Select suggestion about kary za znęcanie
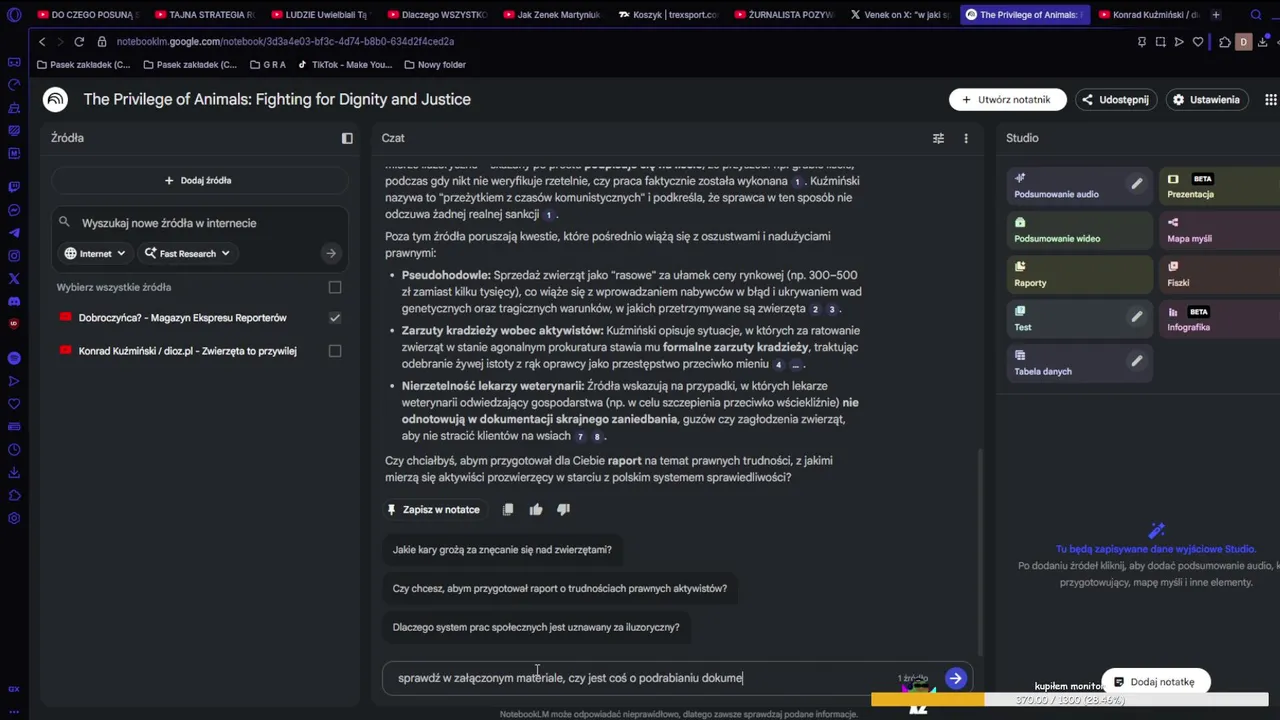Image resolution: width=1280 pixels, height=720 pixels. (502, 550)
